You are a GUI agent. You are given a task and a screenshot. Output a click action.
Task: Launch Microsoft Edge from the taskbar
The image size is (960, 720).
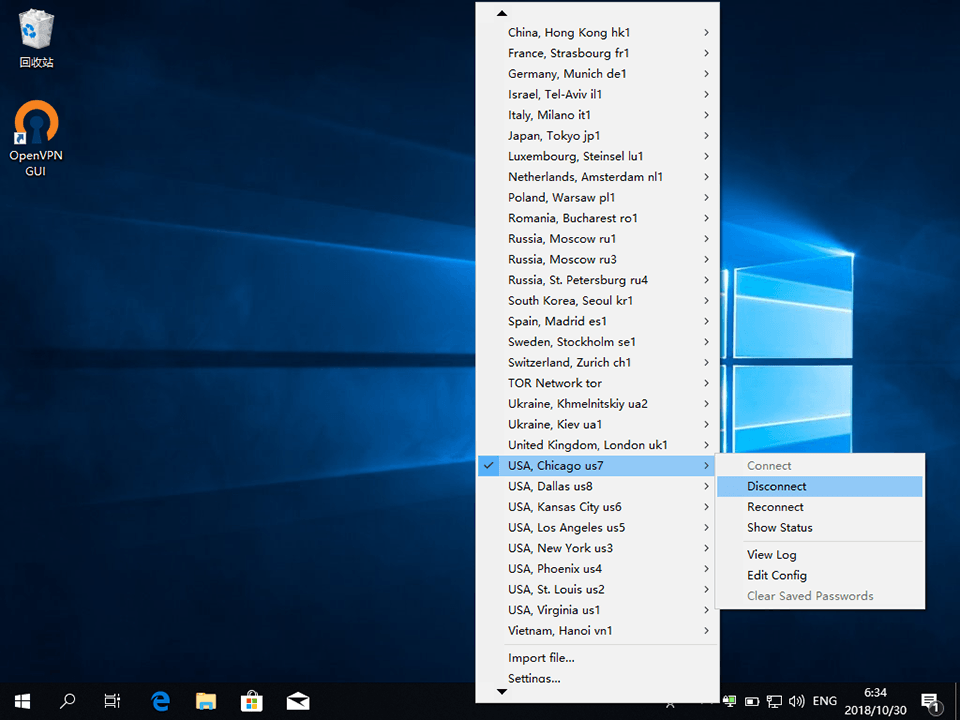click(160, 701)
